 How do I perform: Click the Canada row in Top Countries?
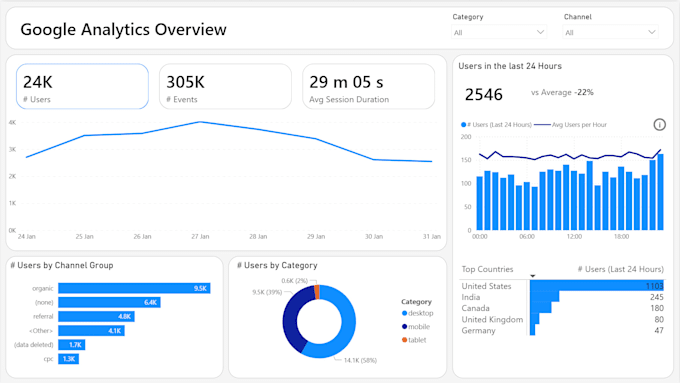[562, 308]
